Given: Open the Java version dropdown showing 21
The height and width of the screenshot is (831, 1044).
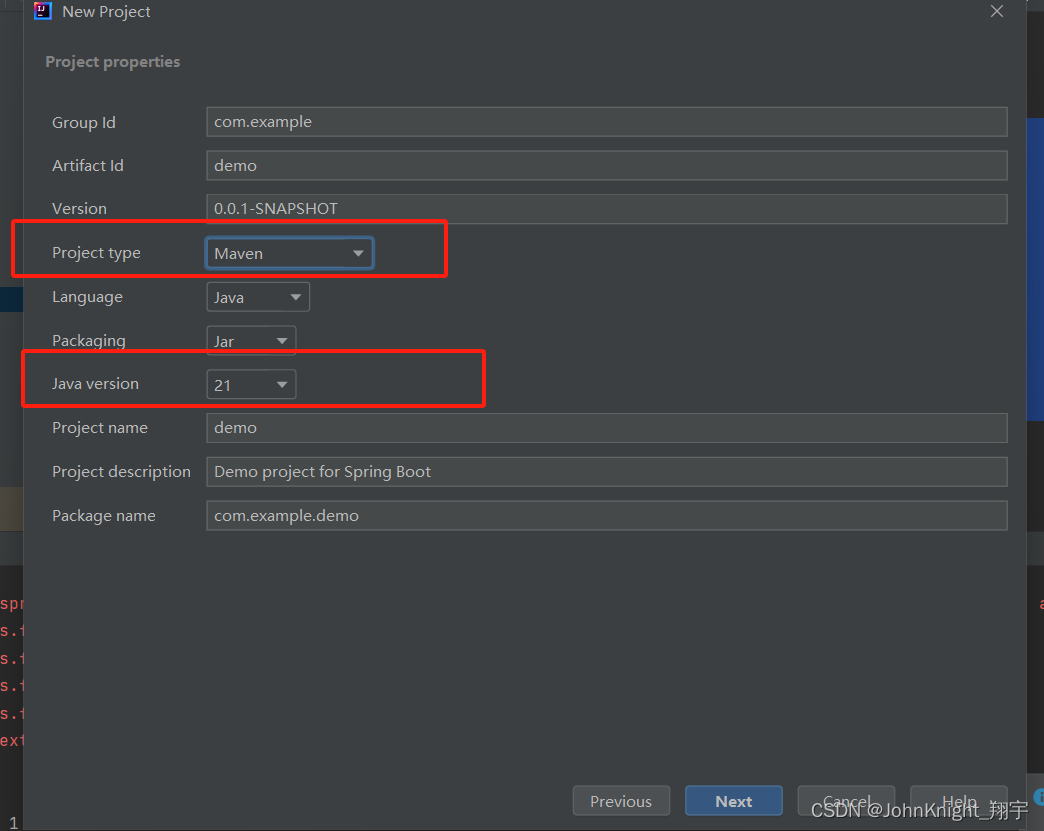Looking at the screenshot, I should point(250,383).
